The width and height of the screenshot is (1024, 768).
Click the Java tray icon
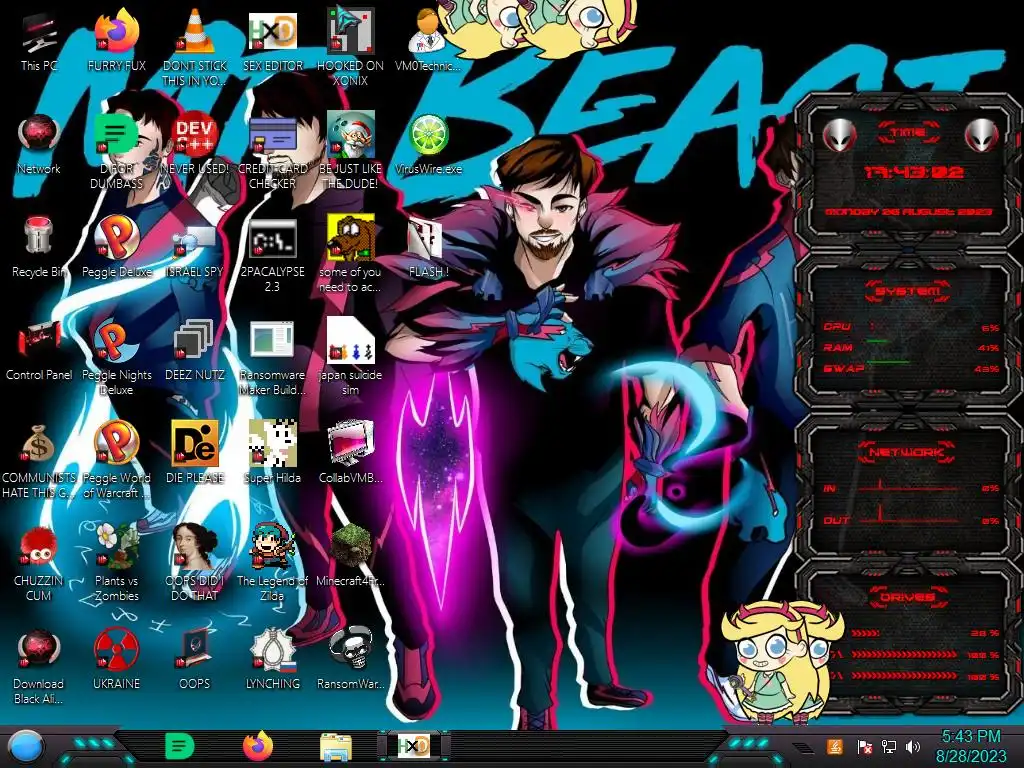pyautogui.click(x=834, y=746)
